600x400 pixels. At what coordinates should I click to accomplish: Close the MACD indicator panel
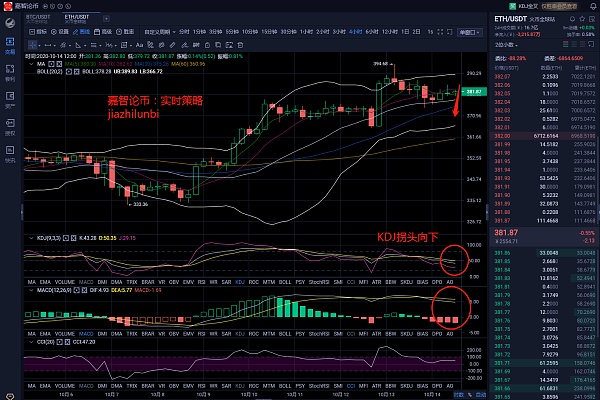tap(84, 291)
